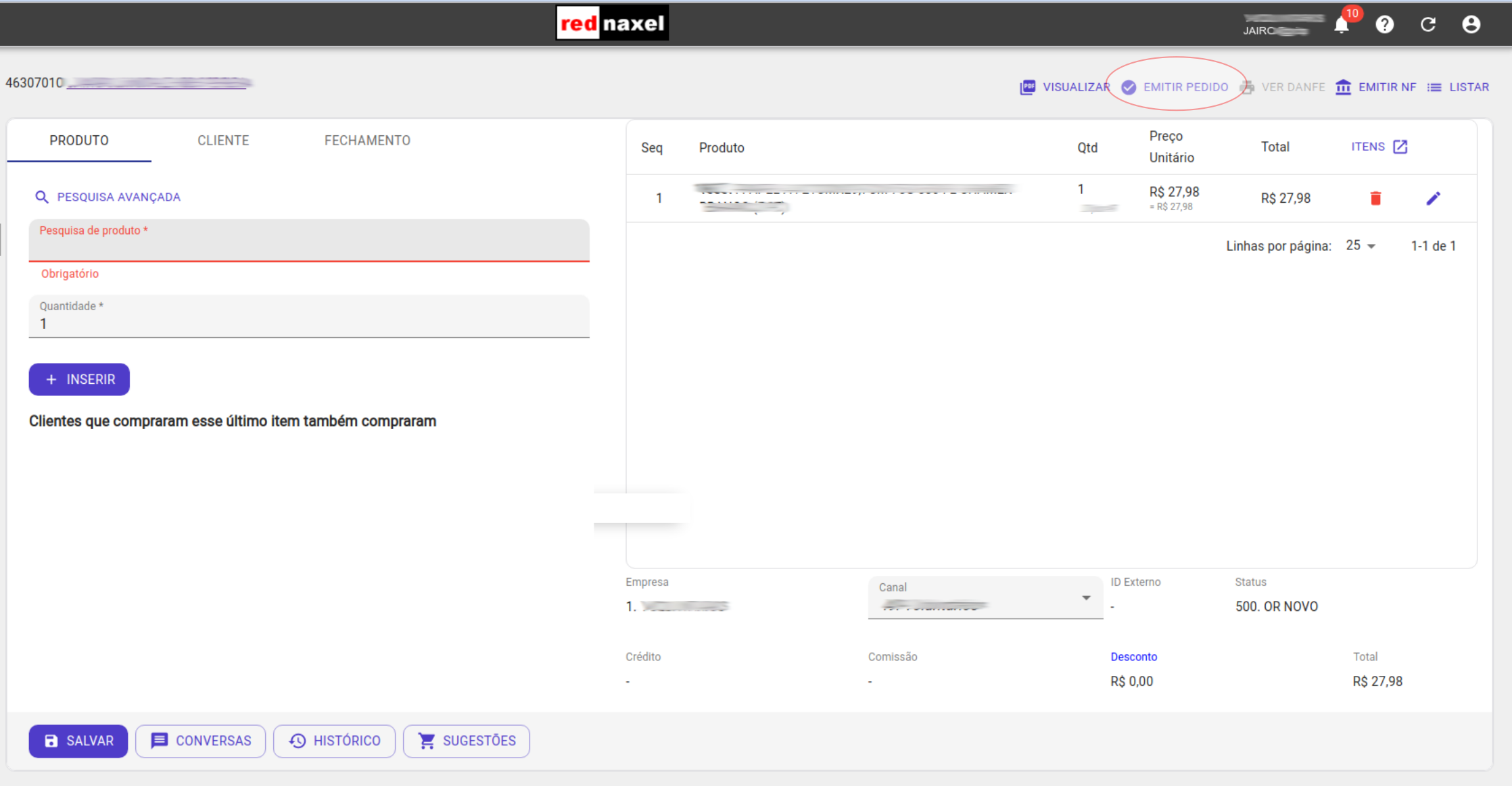Click the EMITIR PEDIDO check button
This screenshot has height=786, width=1512.
click(1175, 87)
